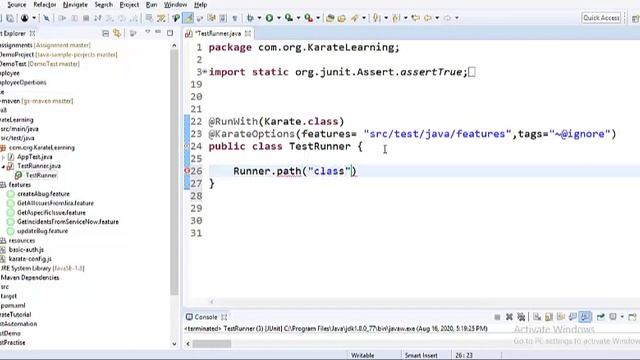
Task: Click the Save All toolbar icon
Action: point(9,18)
